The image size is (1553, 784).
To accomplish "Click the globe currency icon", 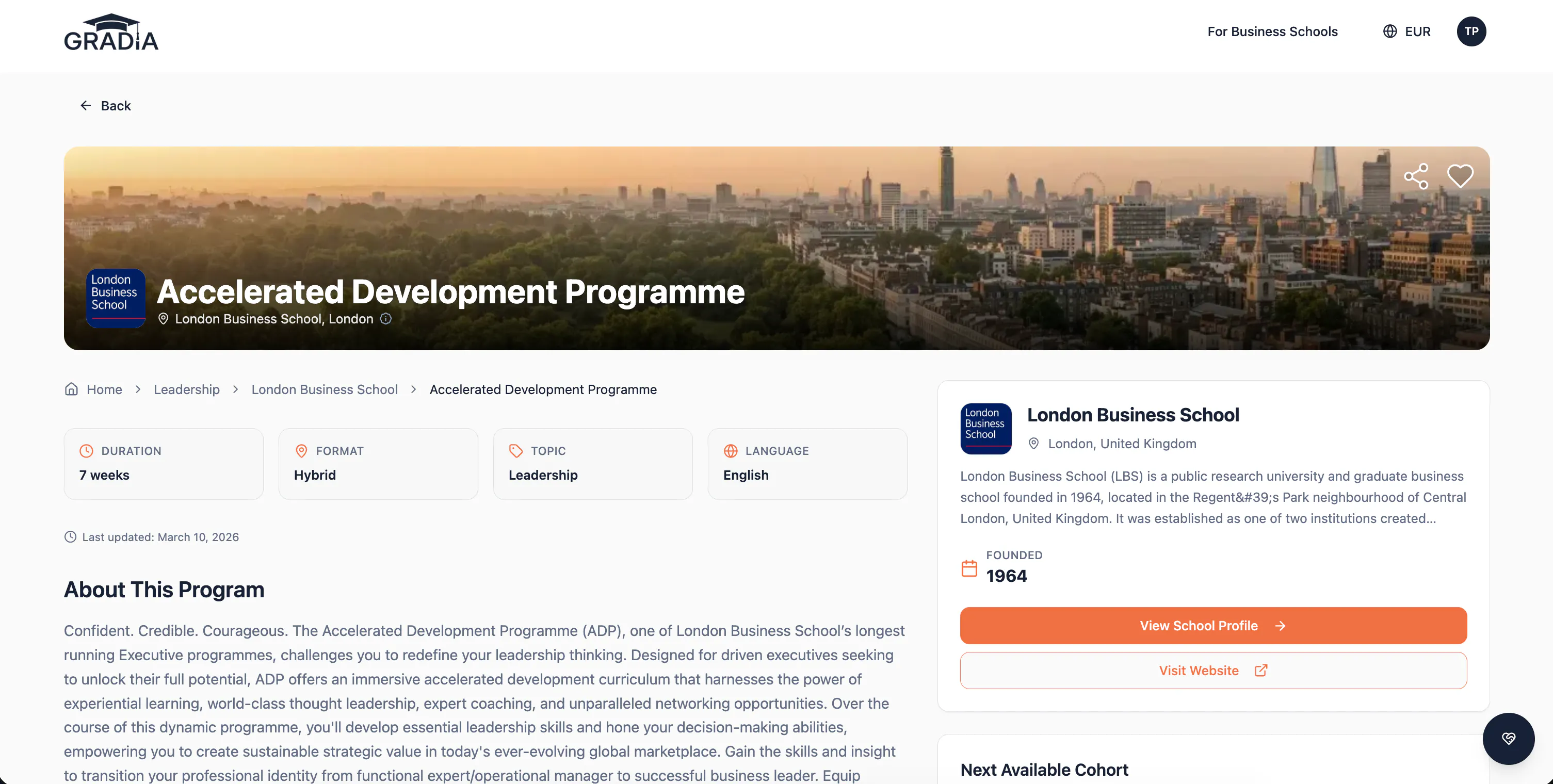I will click(1389, 31).
